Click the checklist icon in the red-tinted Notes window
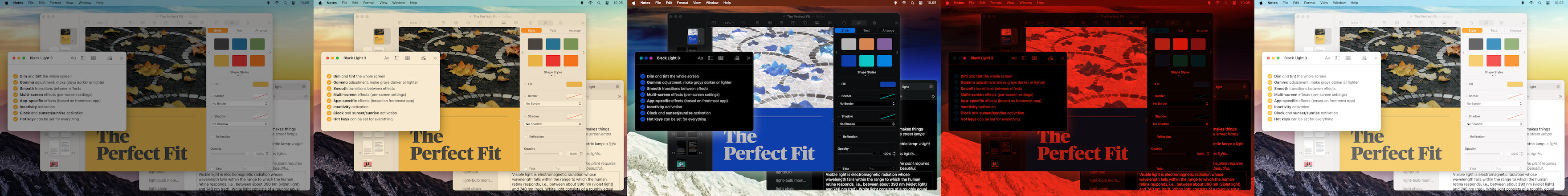This screenshot has width=1568, height=196. [x=1024, y=58]
